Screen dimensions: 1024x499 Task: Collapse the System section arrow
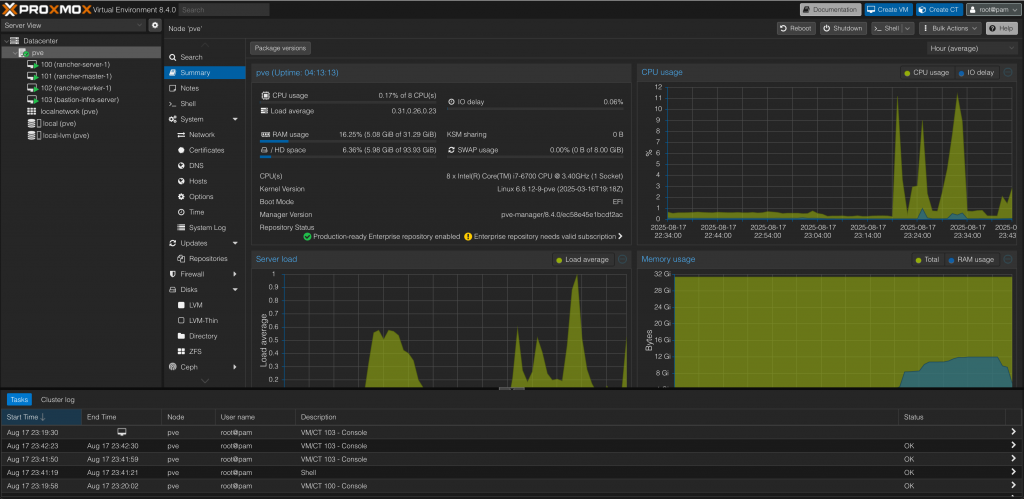235,120
